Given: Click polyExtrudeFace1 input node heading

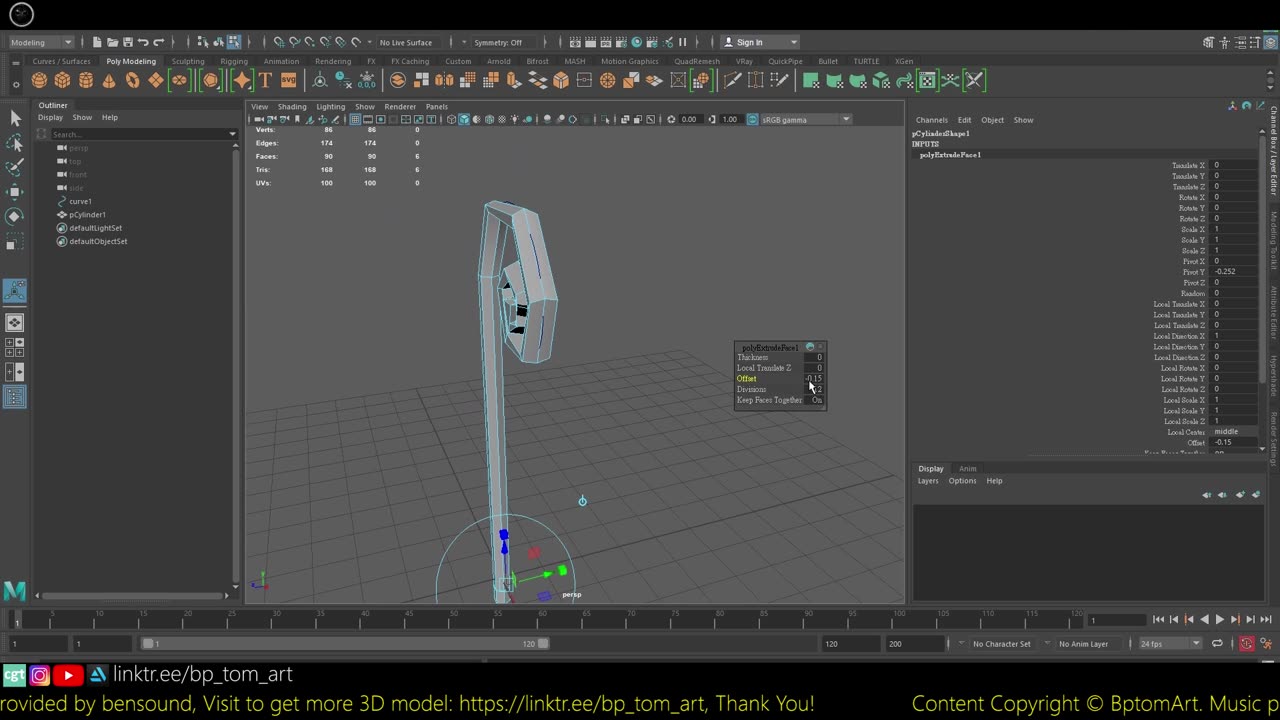Looking at the screenshot, I should click(950, 155).
